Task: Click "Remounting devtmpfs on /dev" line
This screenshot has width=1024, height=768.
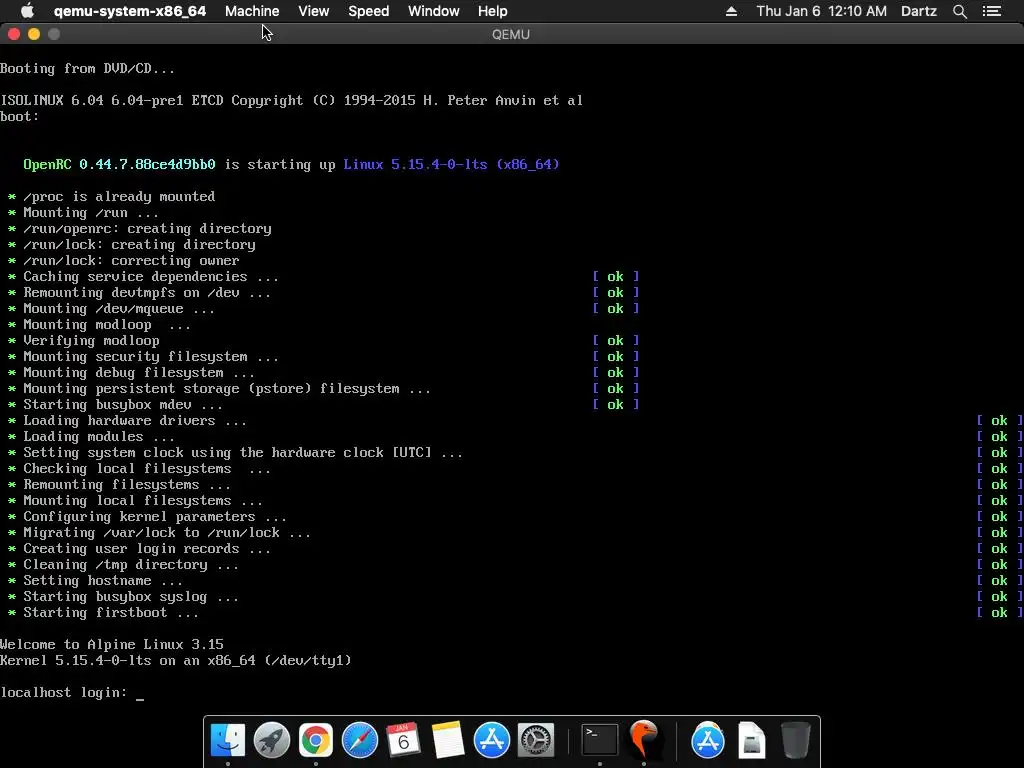Action: (147, 293)
